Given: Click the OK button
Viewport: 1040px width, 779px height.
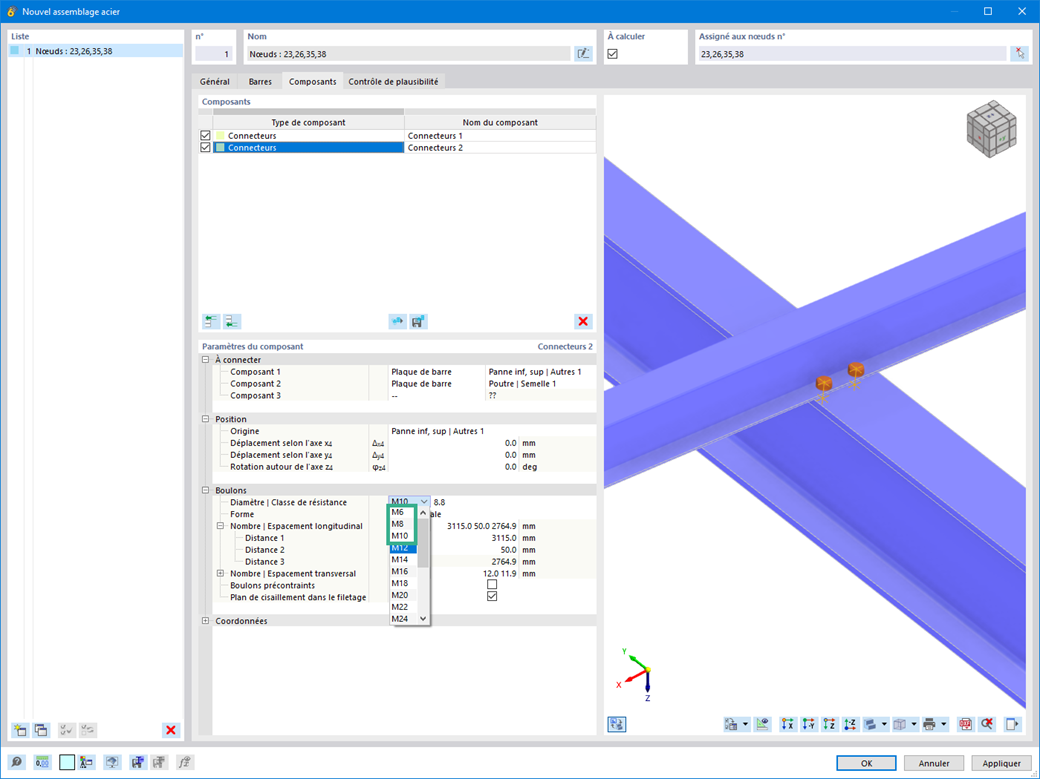Looking at the screenshot, I should coord(866,763).
